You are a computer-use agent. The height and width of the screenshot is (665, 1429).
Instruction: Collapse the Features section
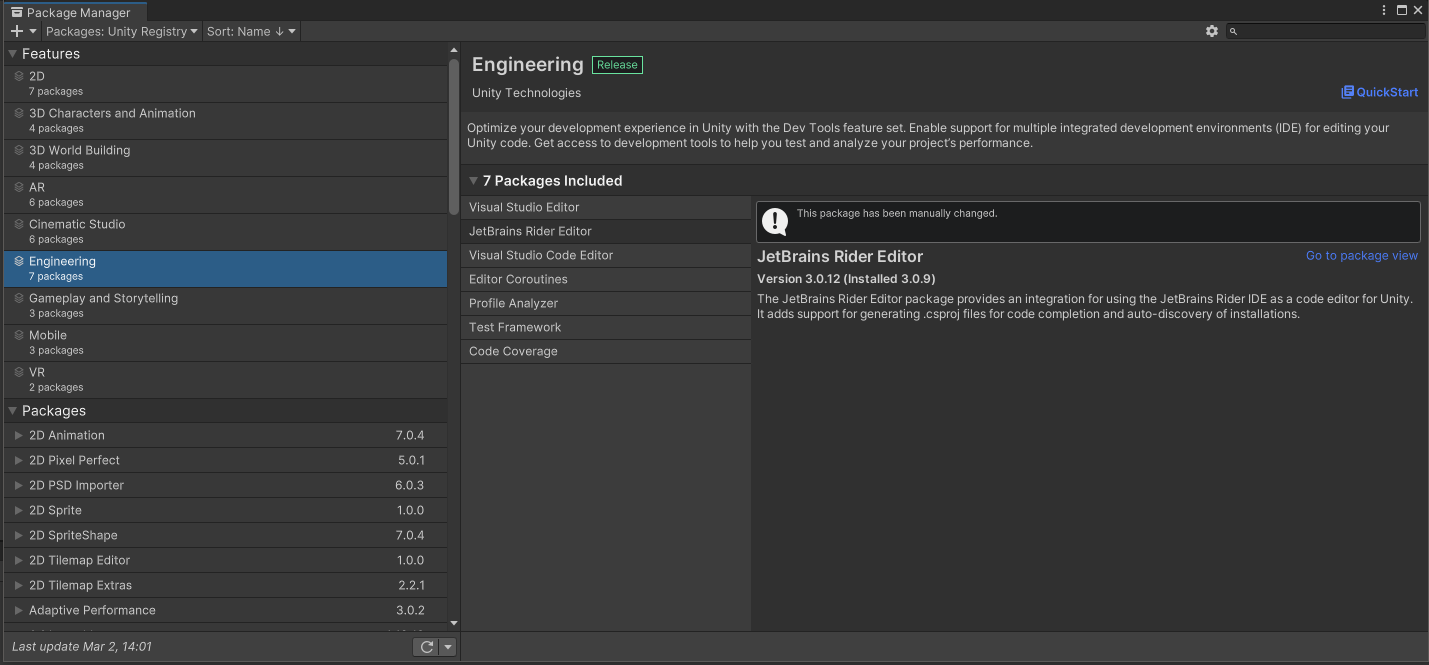point(12,53)
